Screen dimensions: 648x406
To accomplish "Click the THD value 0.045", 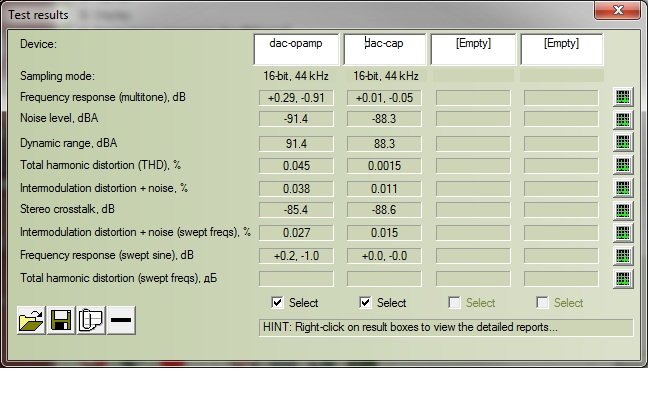I will [296, 166].
